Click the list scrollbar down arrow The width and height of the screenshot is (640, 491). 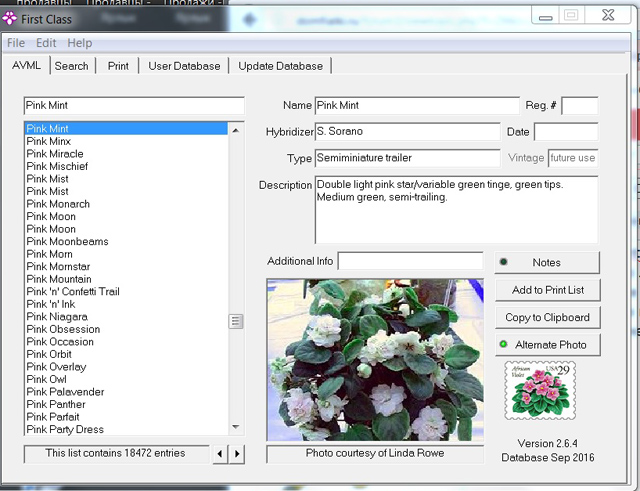click(x=236, y=427)
